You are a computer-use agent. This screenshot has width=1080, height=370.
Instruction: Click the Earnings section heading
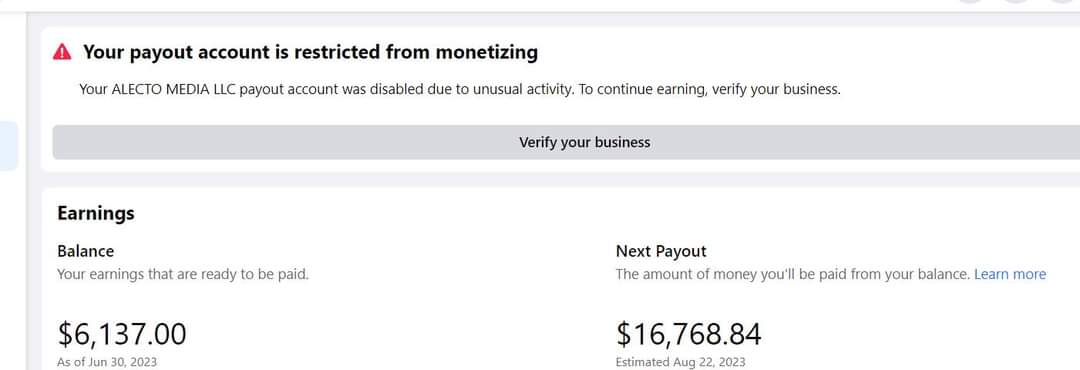pos(96,214)
